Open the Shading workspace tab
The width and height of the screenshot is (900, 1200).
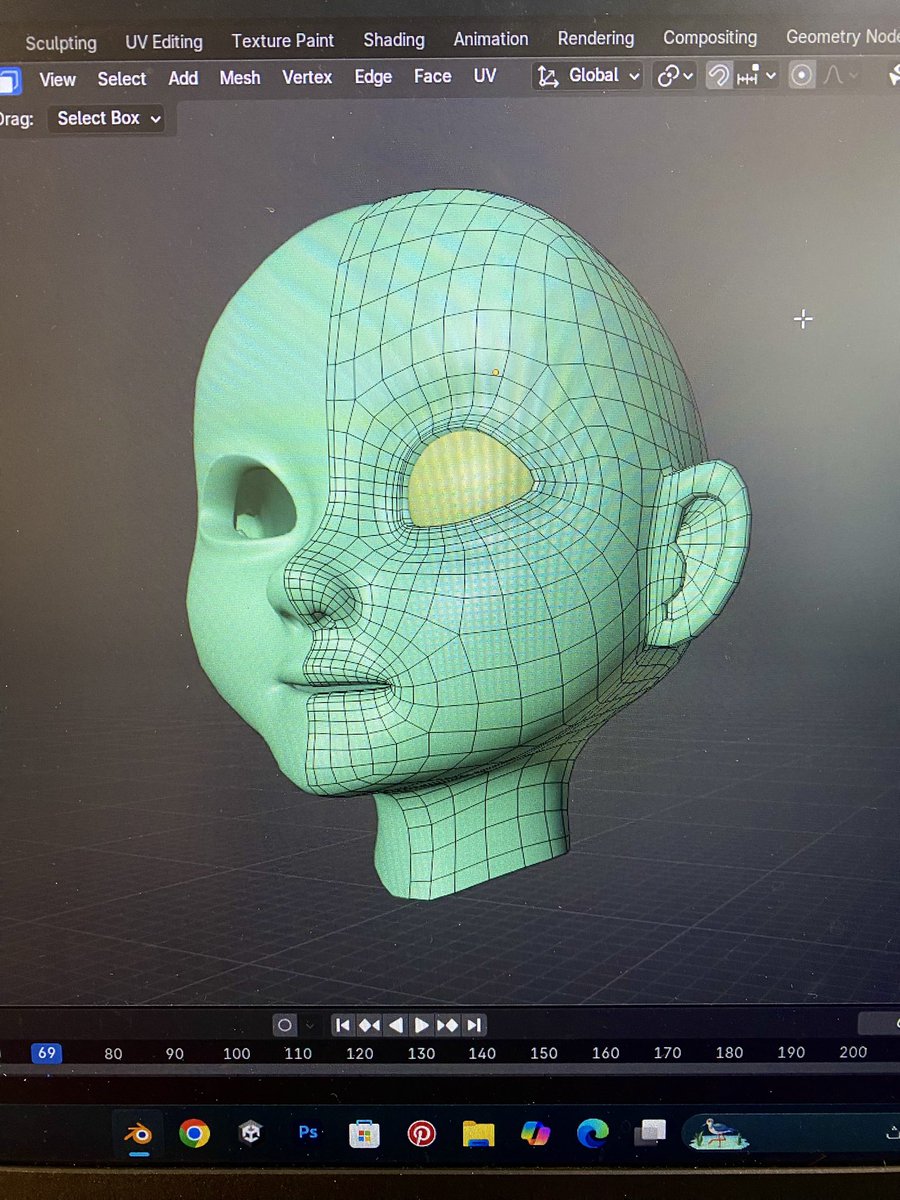394,40
